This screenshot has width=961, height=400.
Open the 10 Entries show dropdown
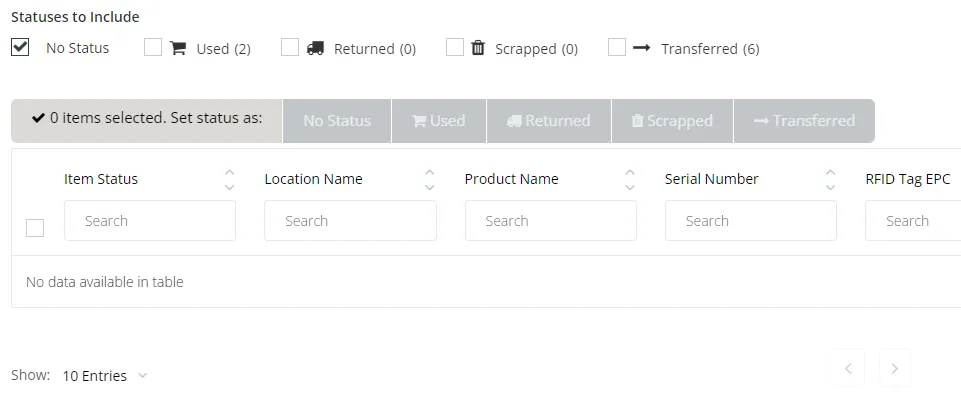(105, 375)
